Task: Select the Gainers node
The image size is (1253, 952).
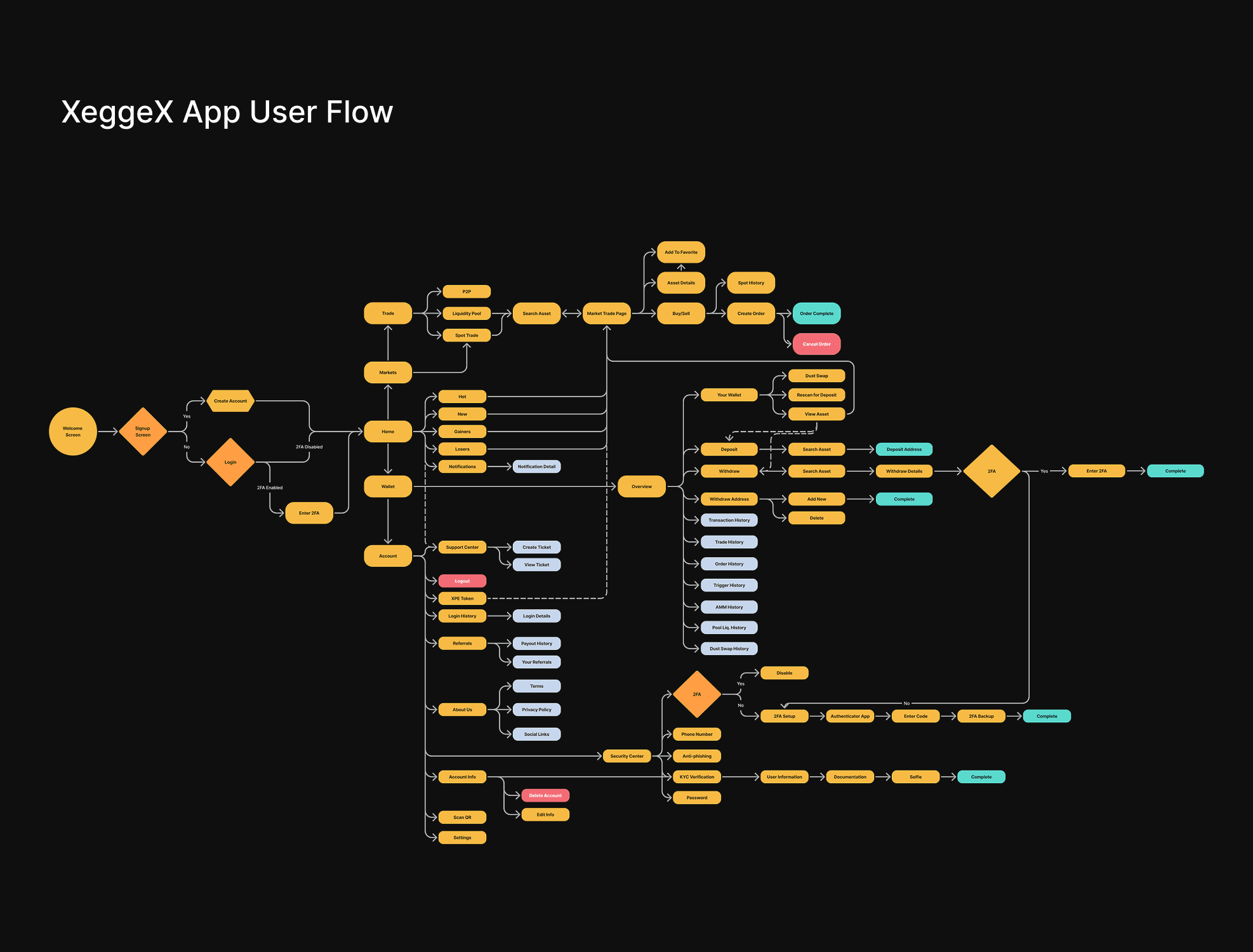Action: click(462, 432)
